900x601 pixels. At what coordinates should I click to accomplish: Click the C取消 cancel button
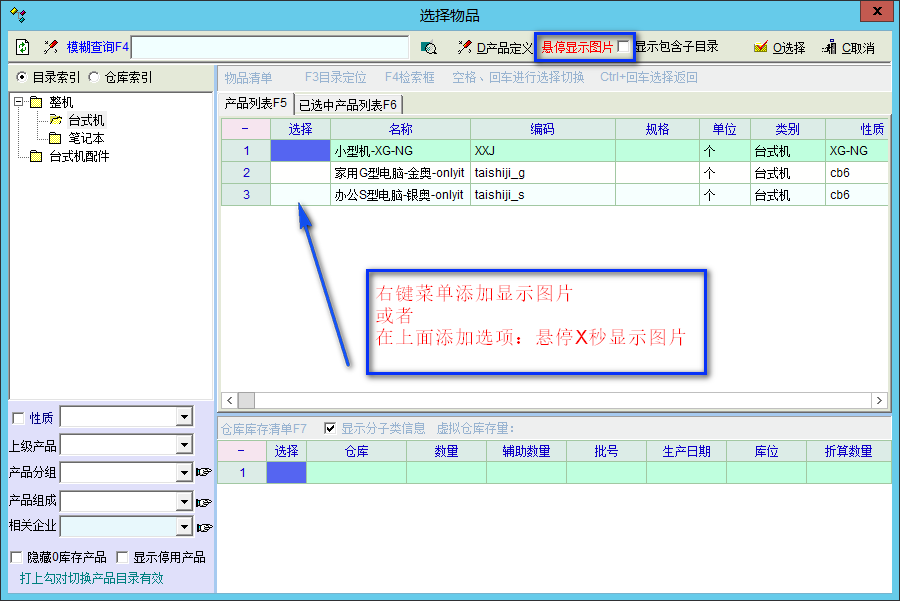pos(848,47)
